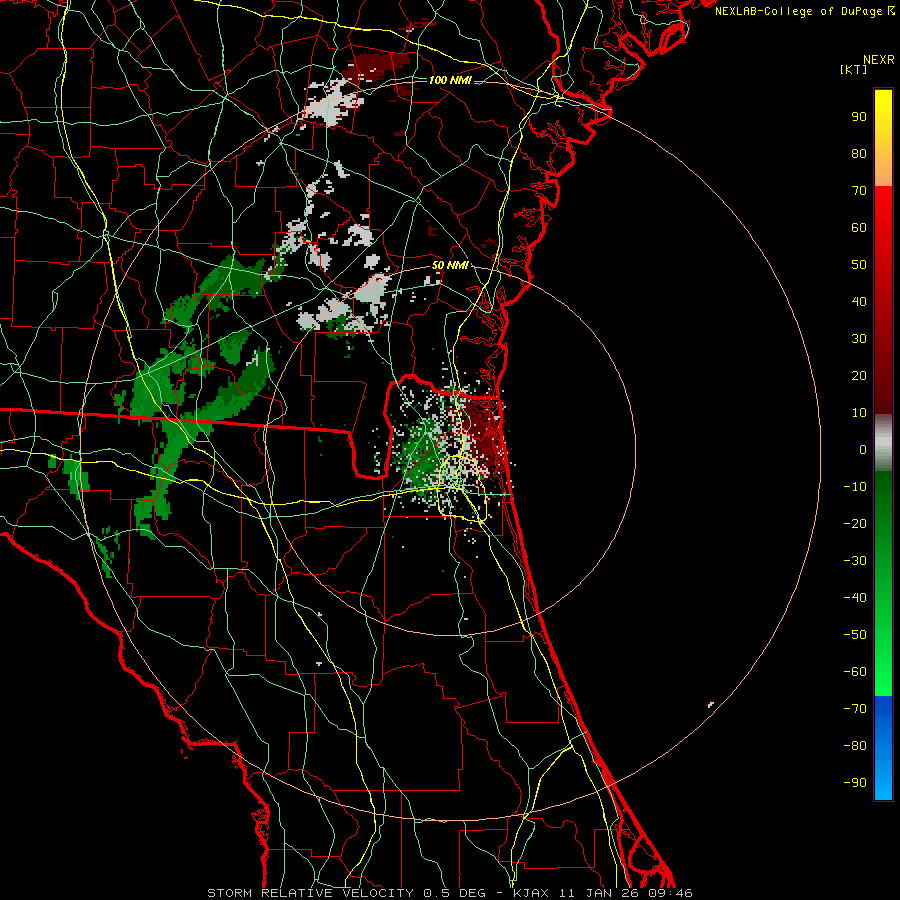Click the '[KT]' units label
The image size is (900, 900).
[853, 69]
